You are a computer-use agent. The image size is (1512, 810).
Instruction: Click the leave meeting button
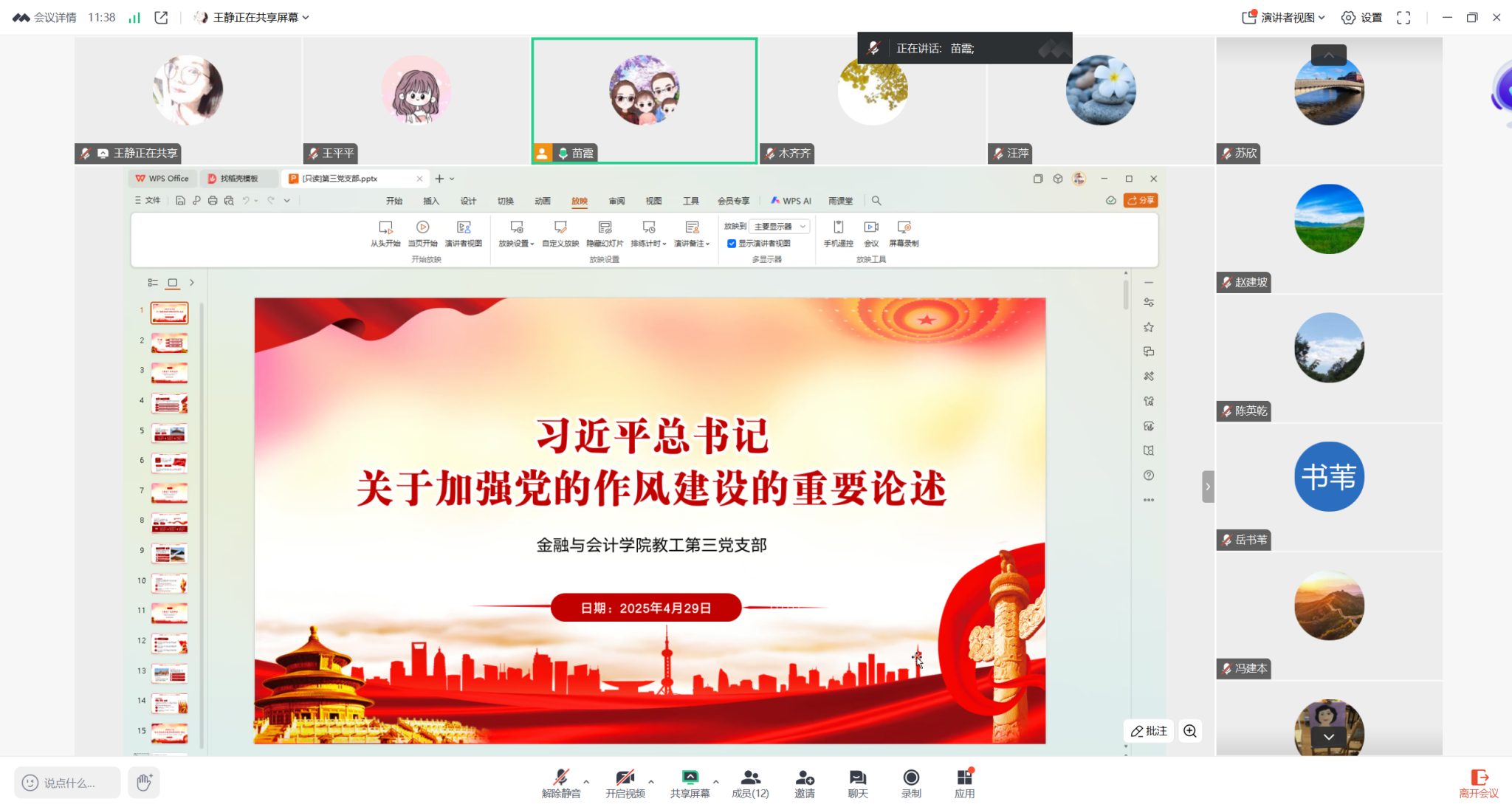tap(1478, 783)
